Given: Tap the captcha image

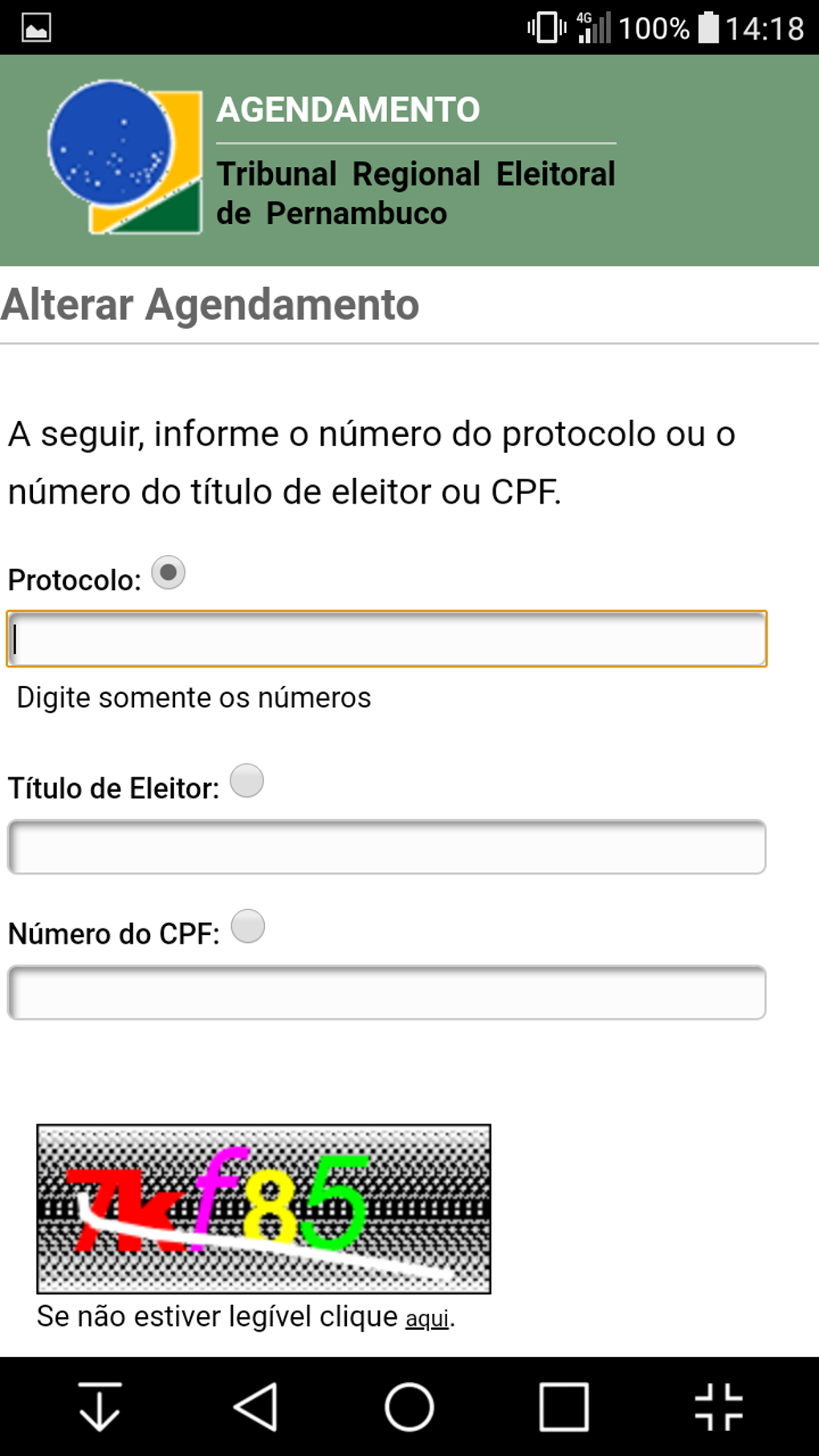Looking at the screenshot, I should pos(263,1209).
